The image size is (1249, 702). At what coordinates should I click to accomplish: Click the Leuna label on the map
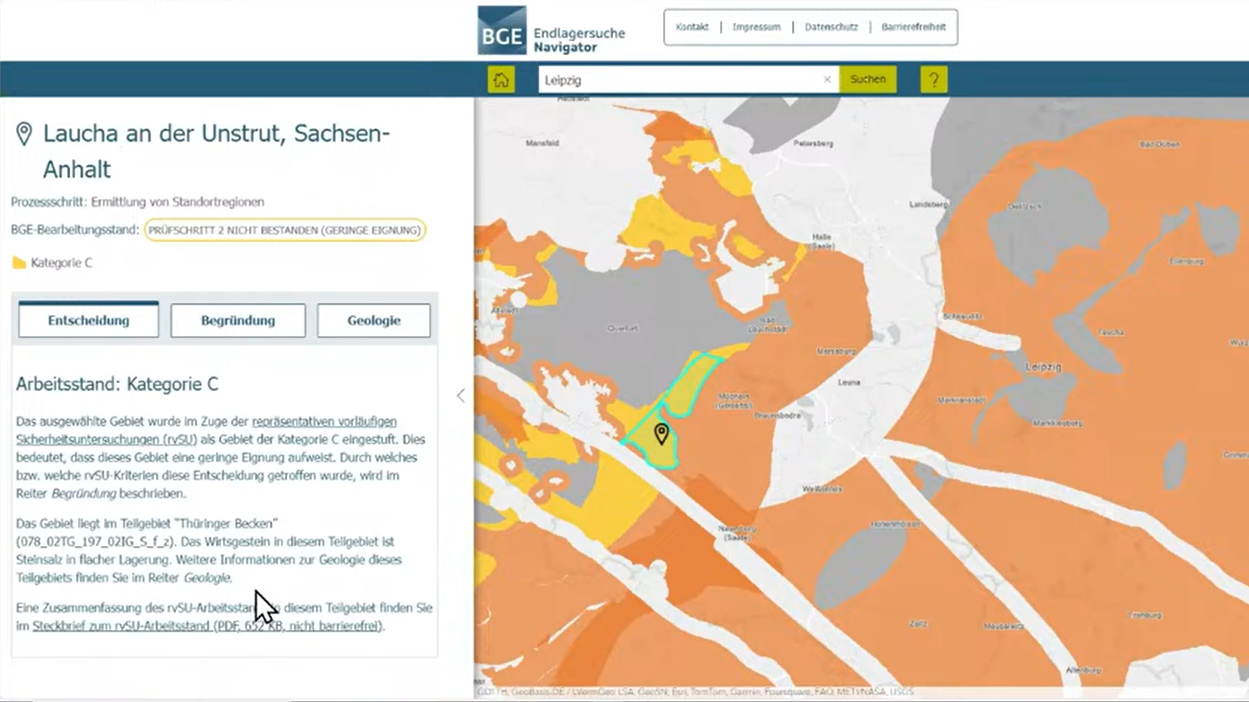pos(849,382)
